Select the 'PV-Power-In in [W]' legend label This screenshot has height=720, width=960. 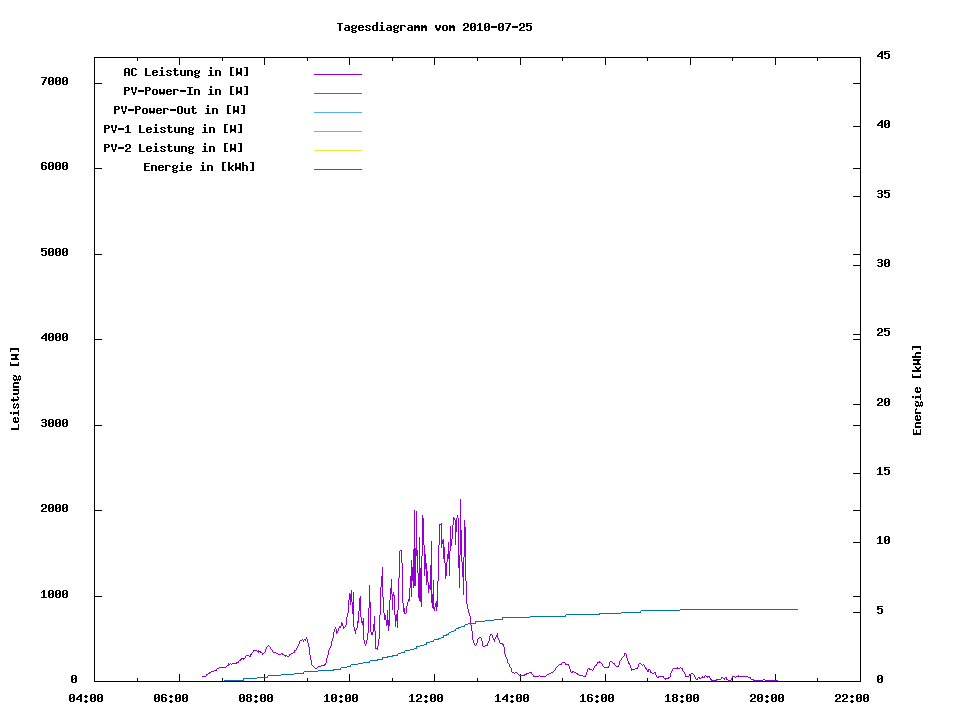tap(193, 91)
